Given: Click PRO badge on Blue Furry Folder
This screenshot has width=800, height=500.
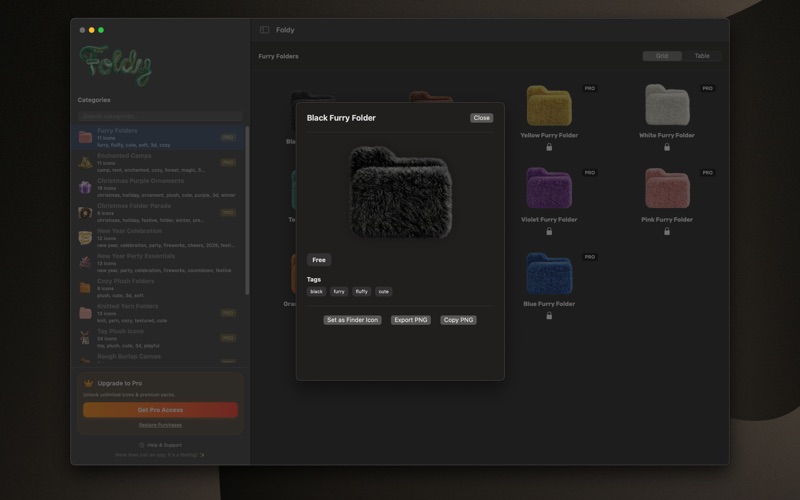Looking at the screenshot, I should pyautogui.click(x=590, y=257).
